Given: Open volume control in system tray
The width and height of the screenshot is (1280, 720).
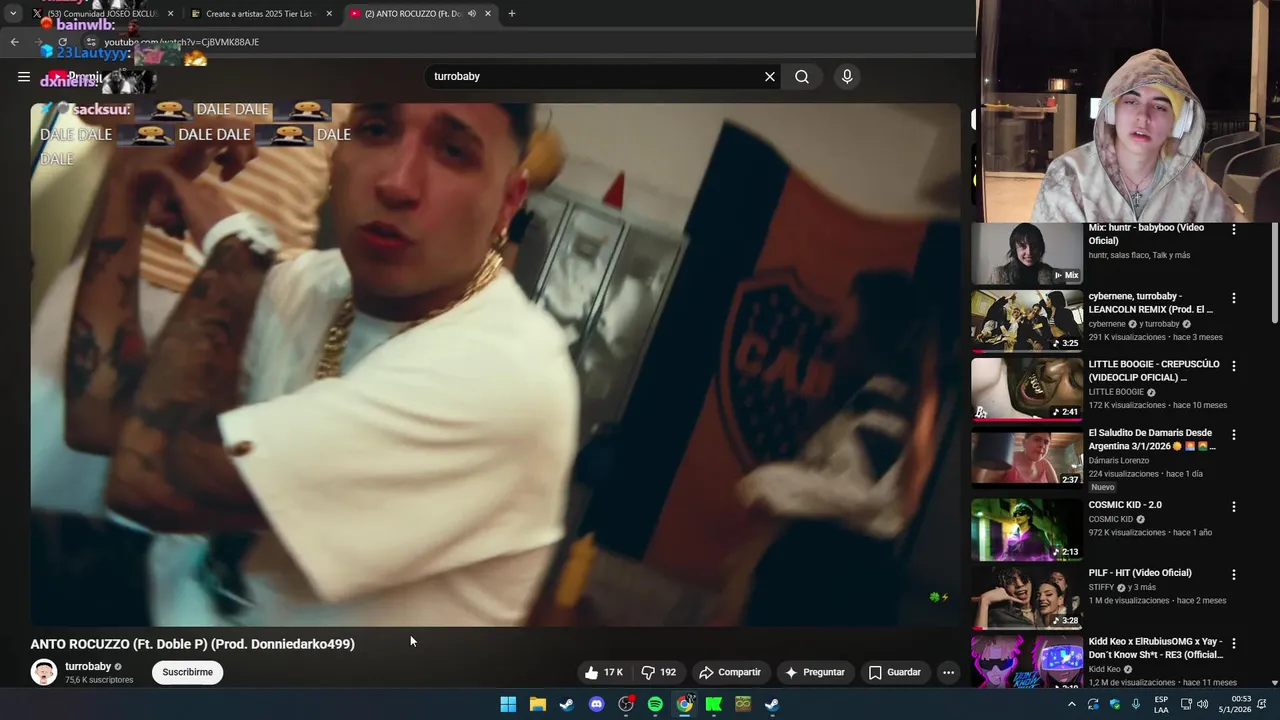Looking at the screenshot, I should pyautogui.click(x=1201, y=704).
